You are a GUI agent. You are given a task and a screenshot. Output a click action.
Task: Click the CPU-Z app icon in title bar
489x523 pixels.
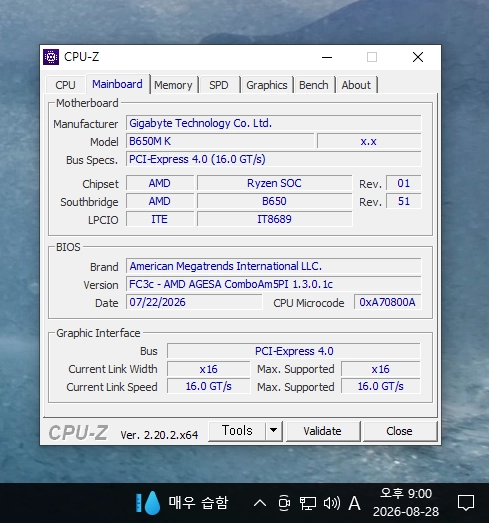coord(51,57)
